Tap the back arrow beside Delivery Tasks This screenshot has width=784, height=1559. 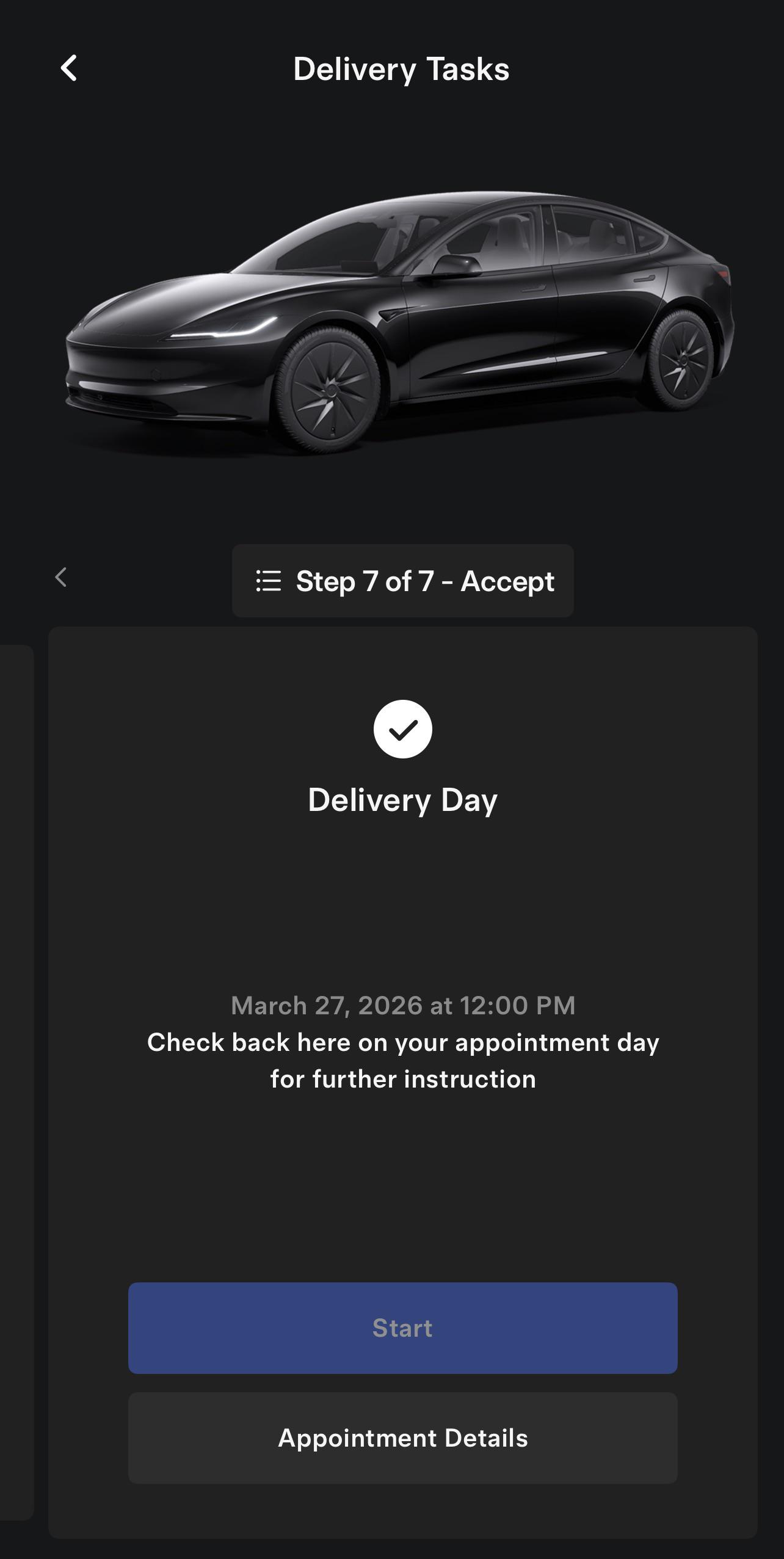[x=69, y=68]
